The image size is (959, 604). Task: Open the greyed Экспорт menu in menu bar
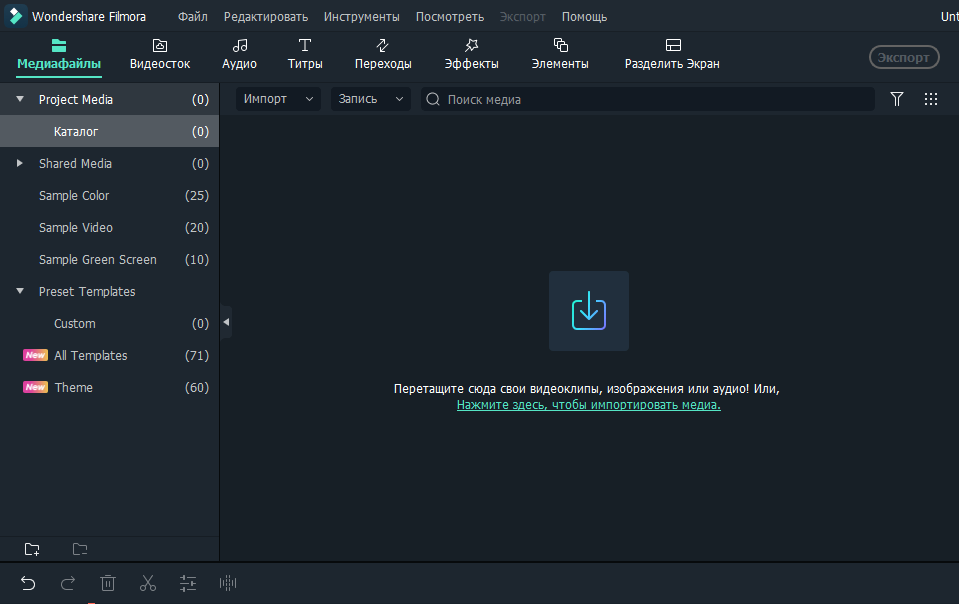pos(522,17)
